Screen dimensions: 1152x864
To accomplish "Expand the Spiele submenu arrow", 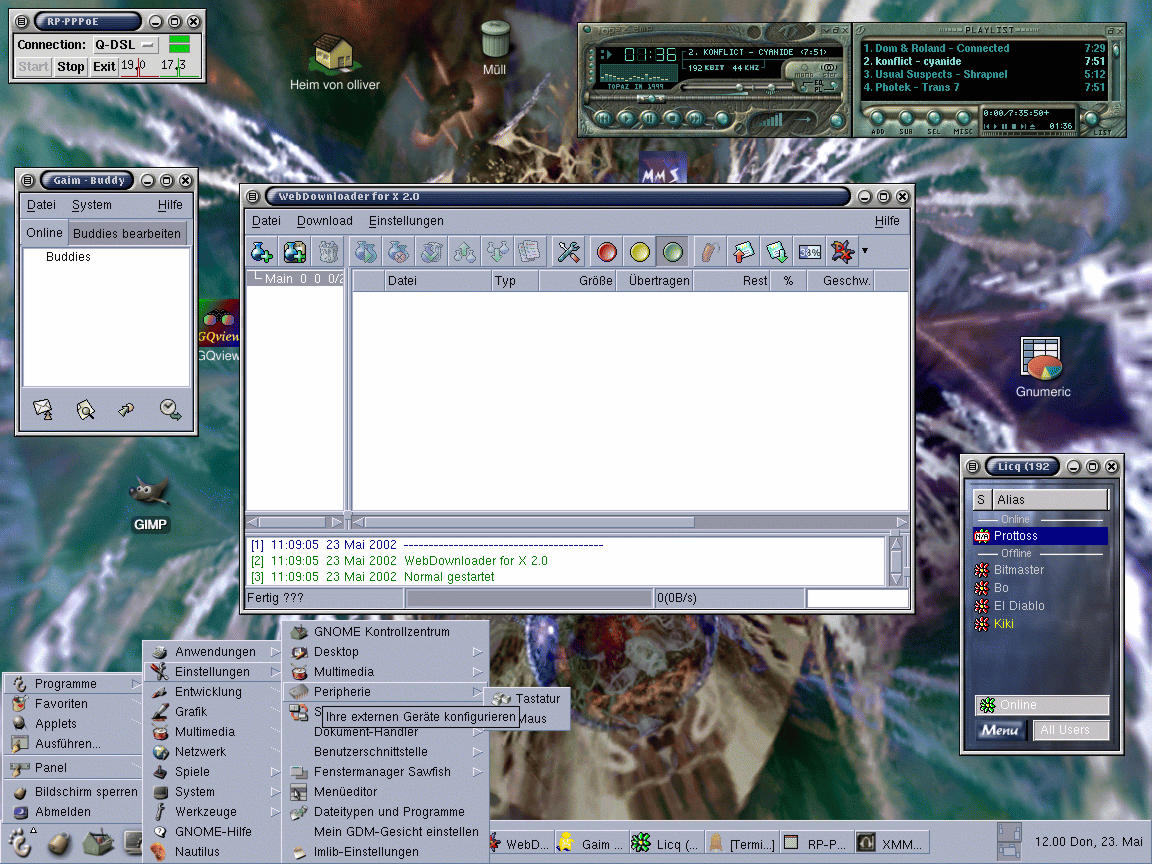I will pos(275,771).
